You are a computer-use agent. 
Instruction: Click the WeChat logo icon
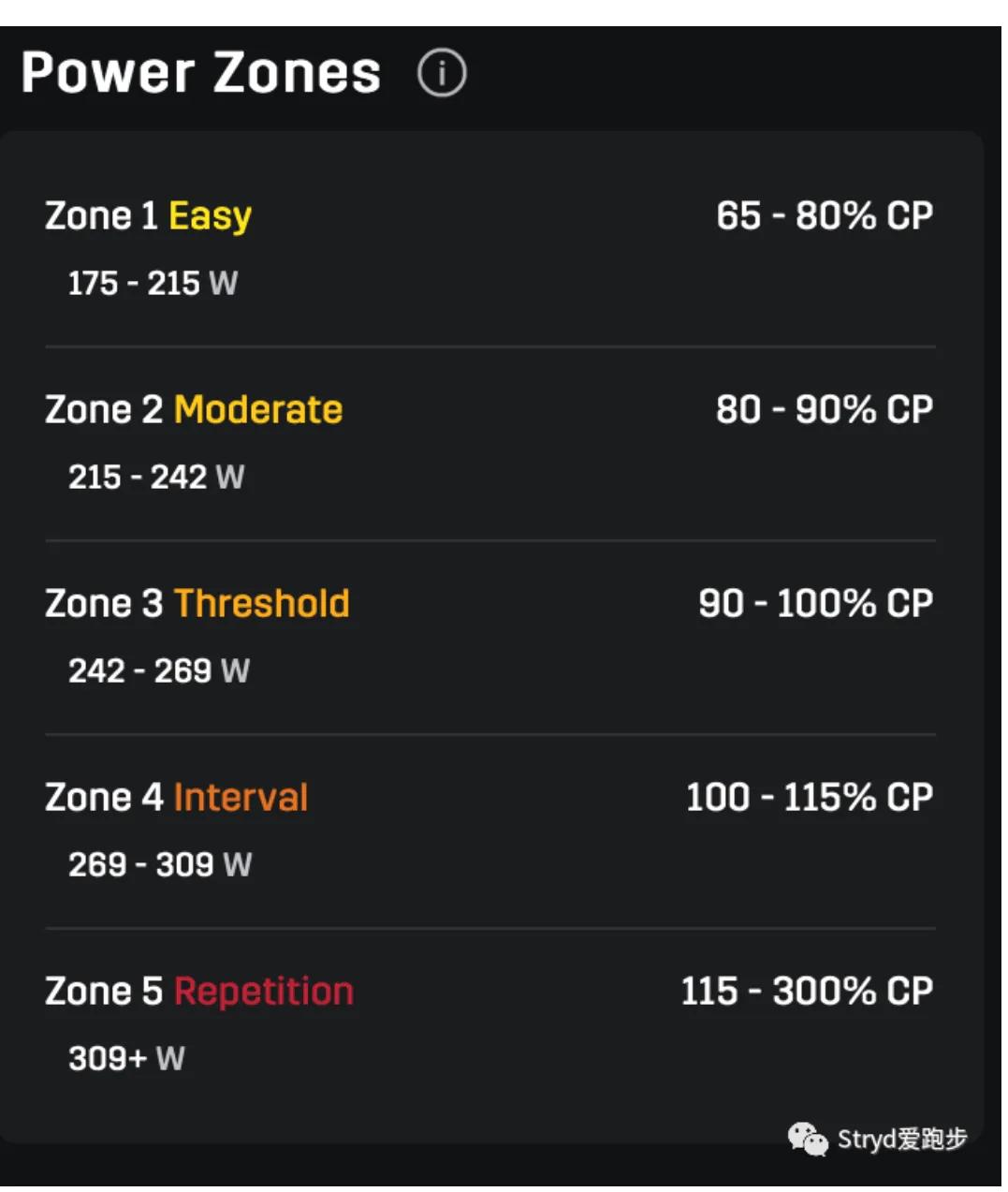[x=808, y=1139]
